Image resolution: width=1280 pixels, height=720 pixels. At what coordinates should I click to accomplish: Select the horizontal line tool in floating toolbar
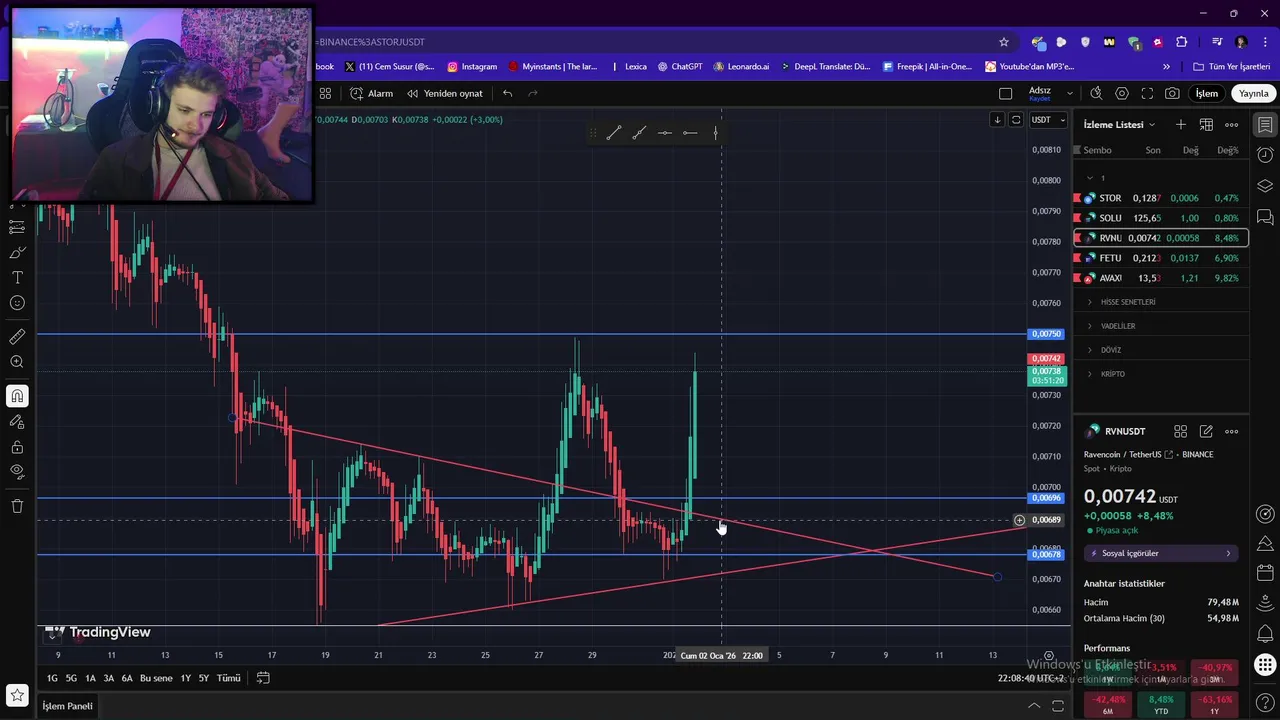click(x=665, y=133)
